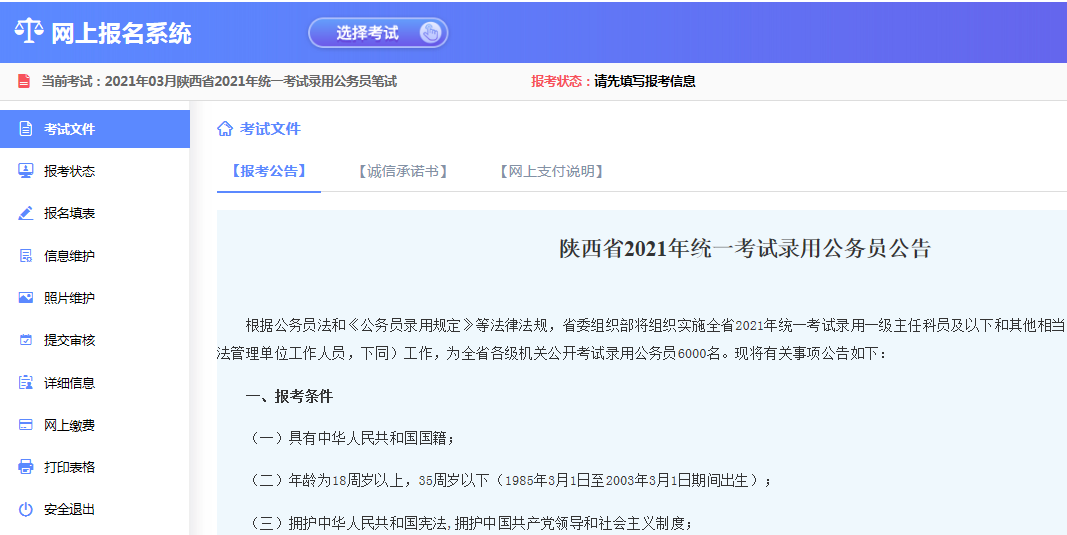Viewport: 1067px width, 535px height.
Task: Click the line （三）拥护中华人民共和国宪法
Action: (470, 523)
